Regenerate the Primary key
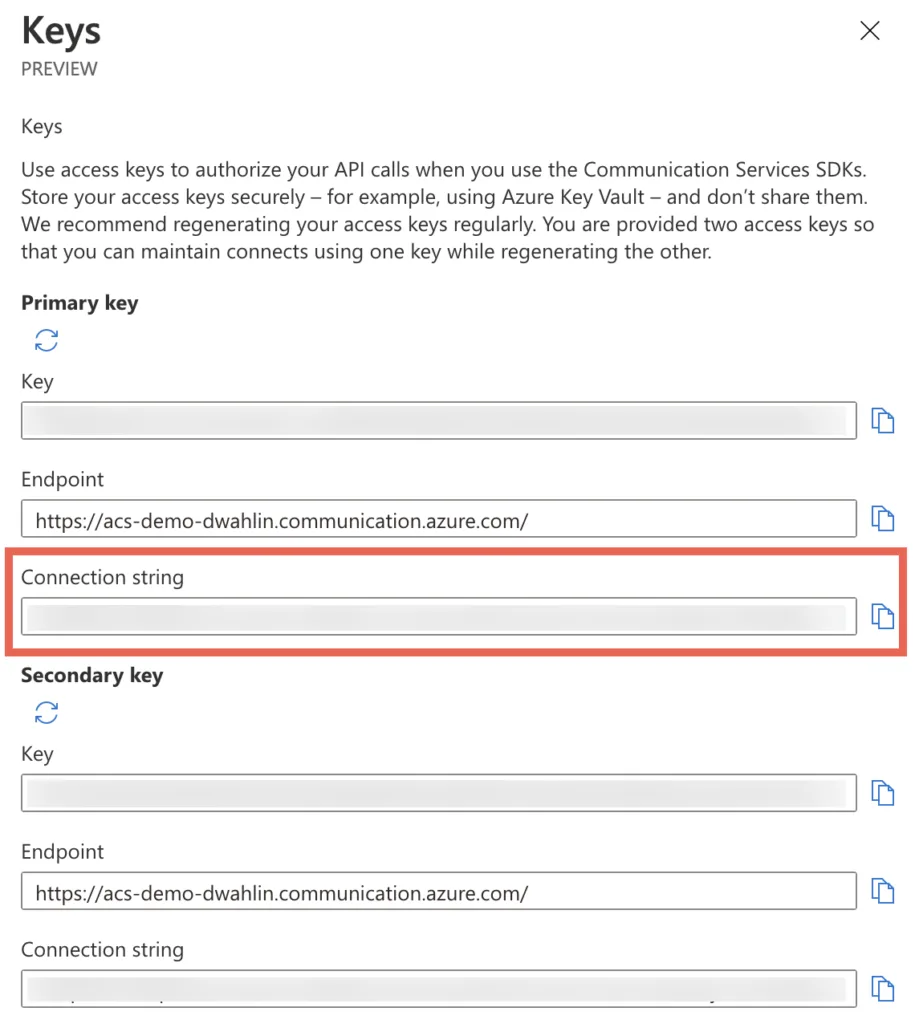This screenshot has height=1024, width=915. tap(46, 340)
